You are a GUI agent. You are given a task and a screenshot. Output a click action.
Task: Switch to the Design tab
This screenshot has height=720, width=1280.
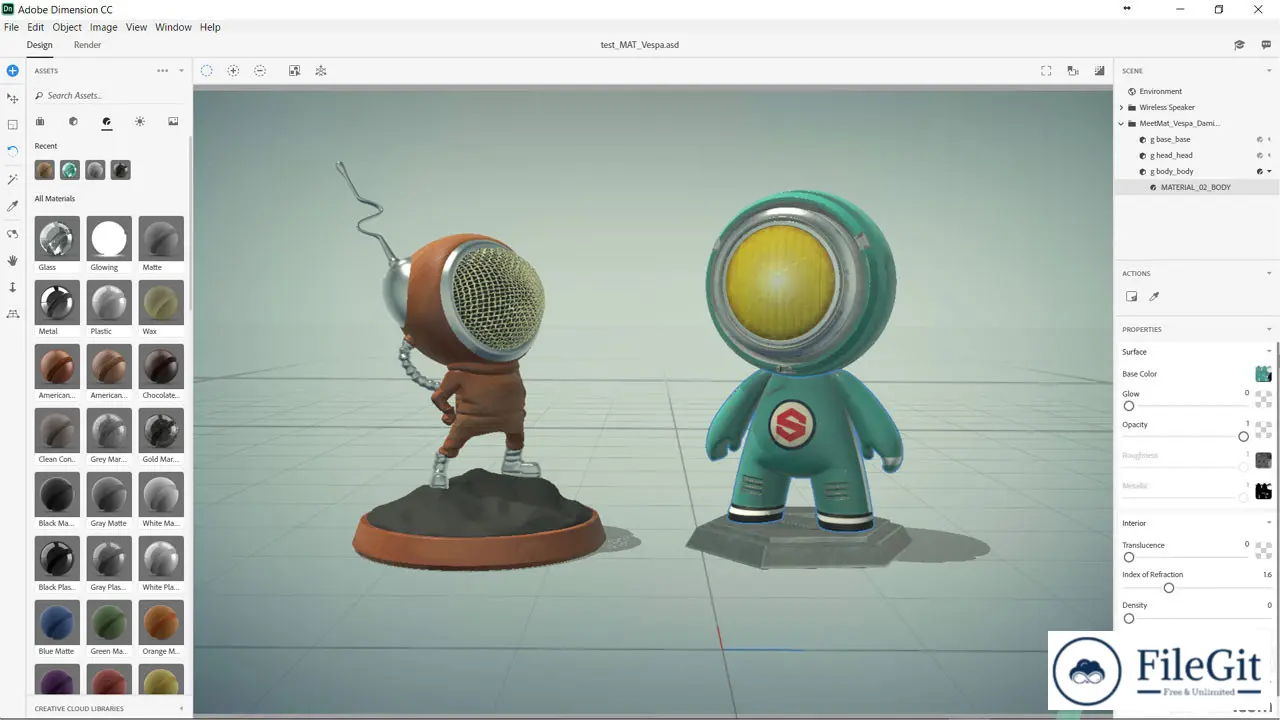tap(40, 45)
